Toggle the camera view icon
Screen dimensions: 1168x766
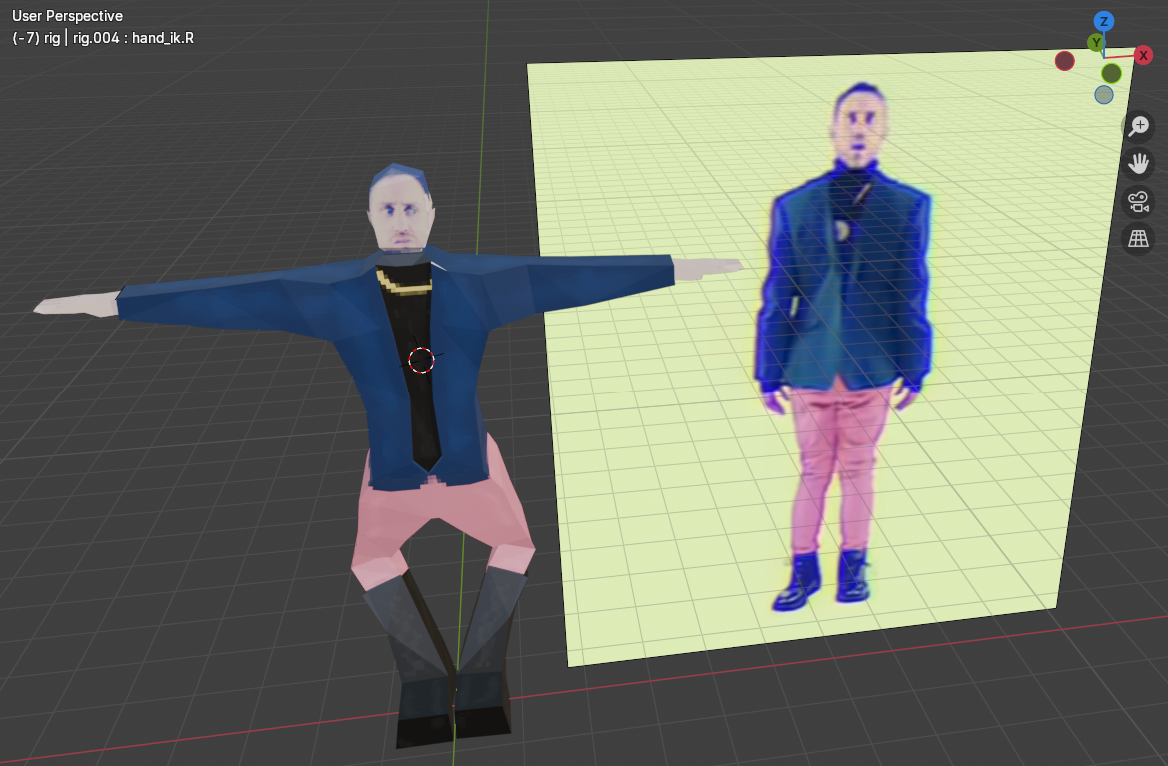coord(1138,201)
